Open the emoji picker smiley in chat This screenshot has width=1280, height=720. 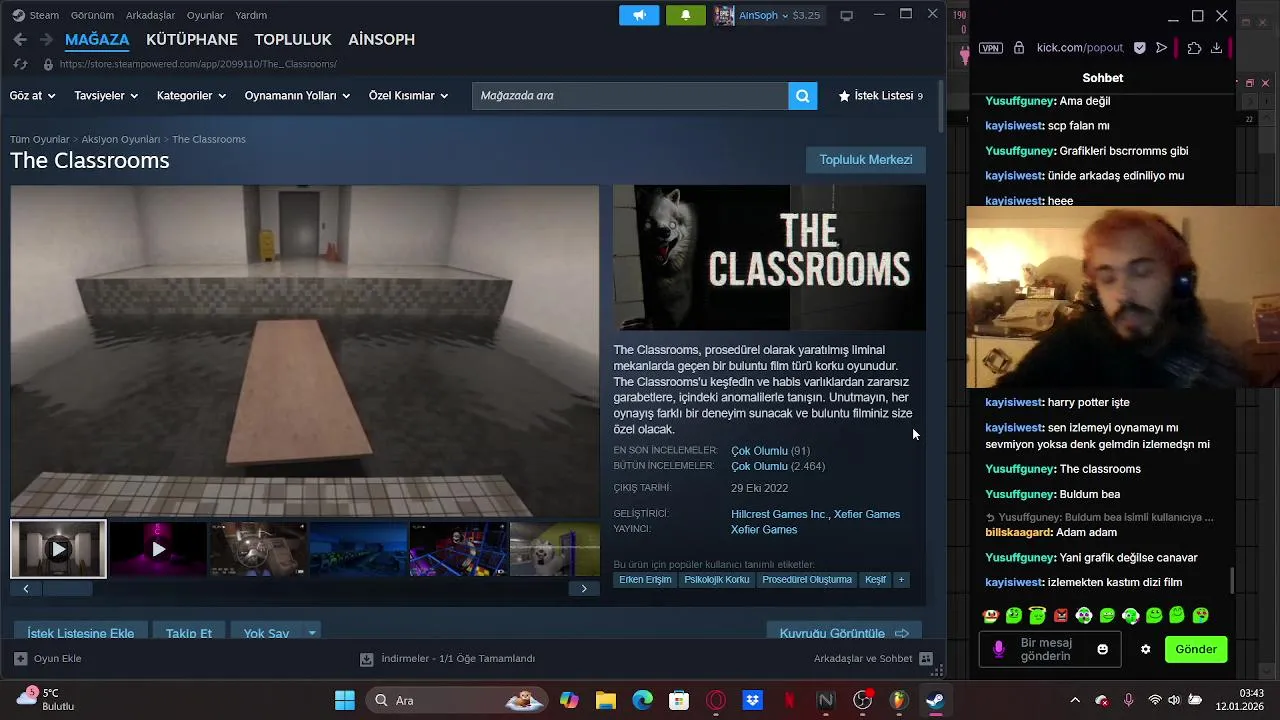point(1102,649)
